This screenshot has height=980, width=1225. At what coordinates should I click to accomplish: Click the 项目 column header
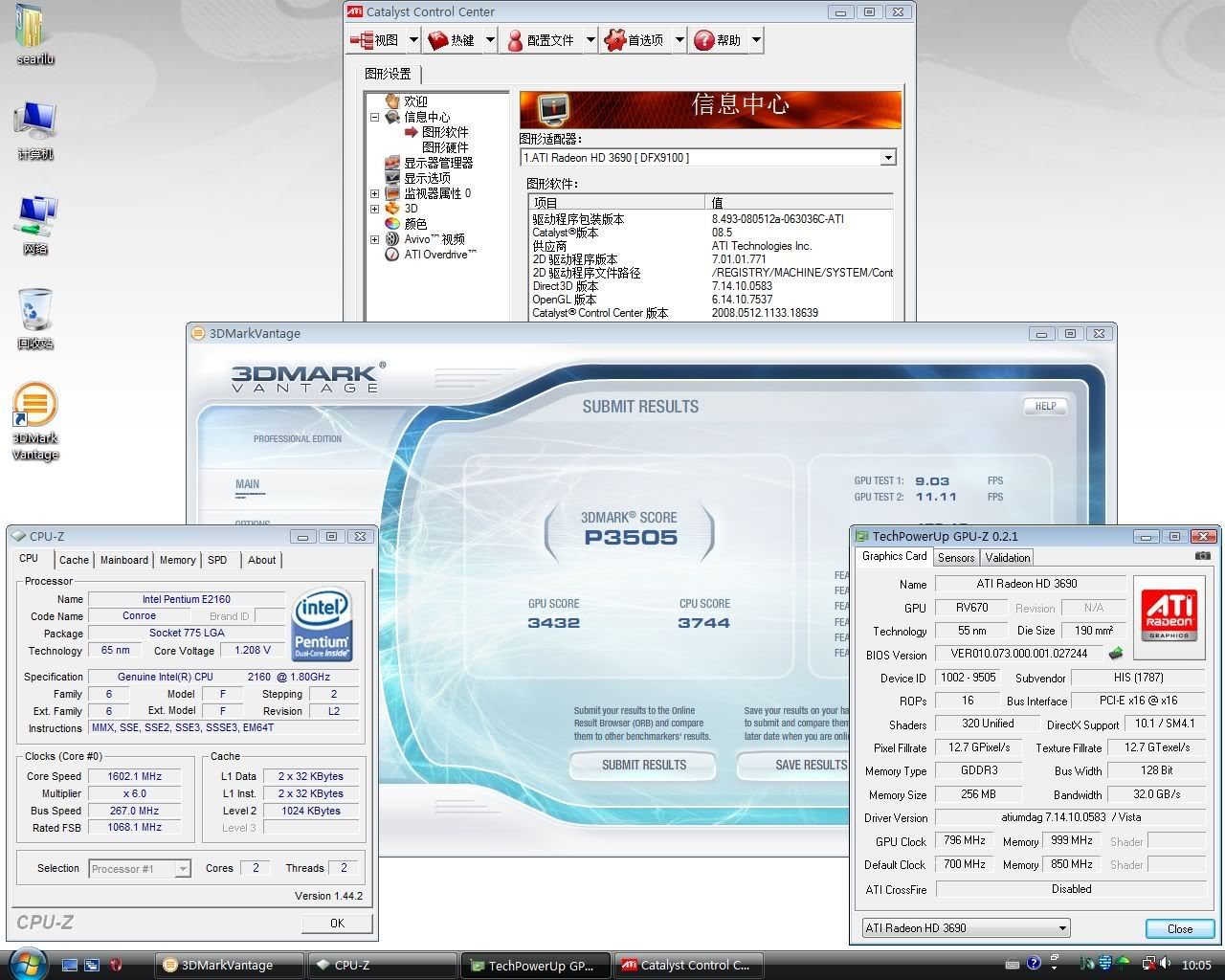pyautogui.click(x=616, y=202)
